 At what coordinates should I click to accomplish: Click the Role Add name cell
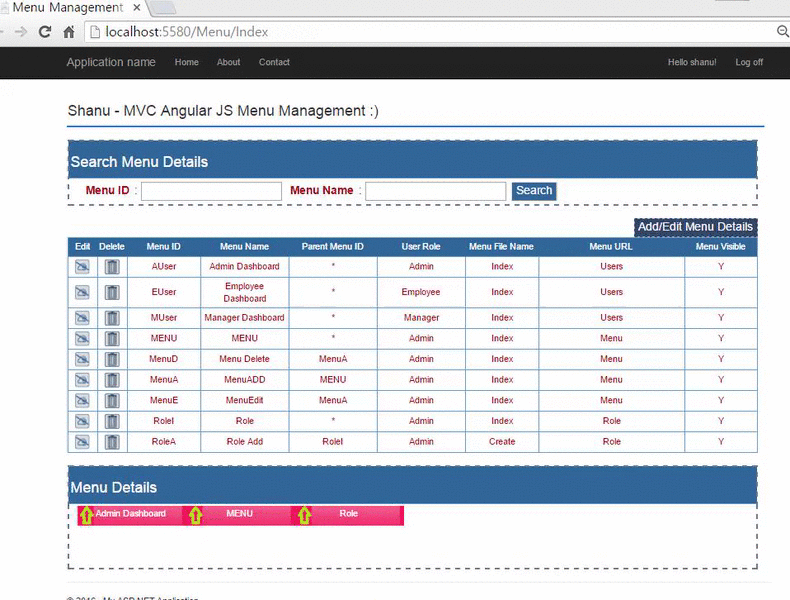tap(244, 442)
